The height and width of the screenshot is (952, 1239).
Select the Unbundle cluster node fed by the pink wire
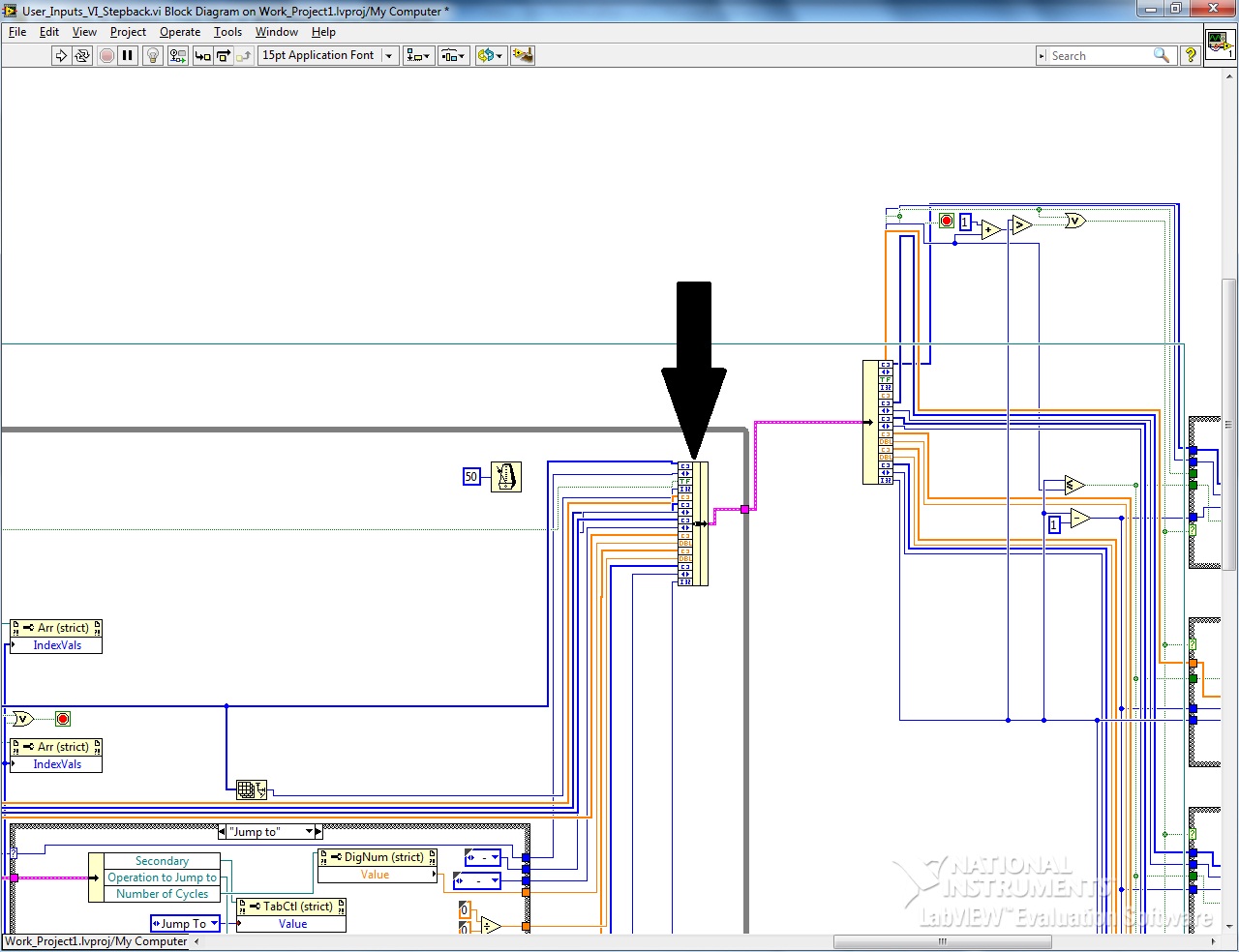tap(878, 422)
